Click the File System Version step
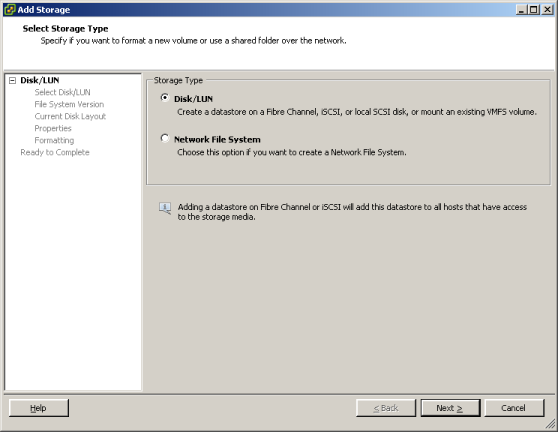The height and width of the screenshot is (432, 558). click(x=69, y=104)
